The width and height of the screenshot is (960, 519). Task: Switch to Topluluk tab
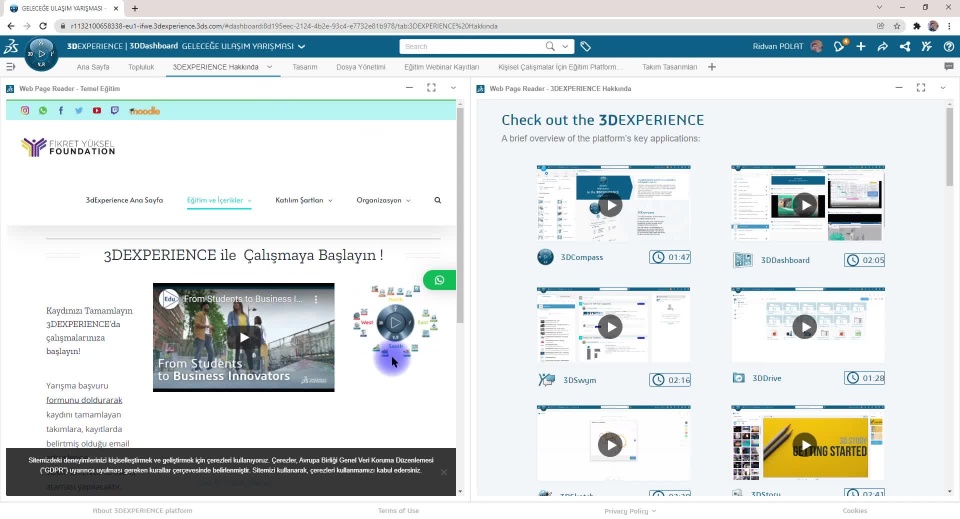[141, 67]
